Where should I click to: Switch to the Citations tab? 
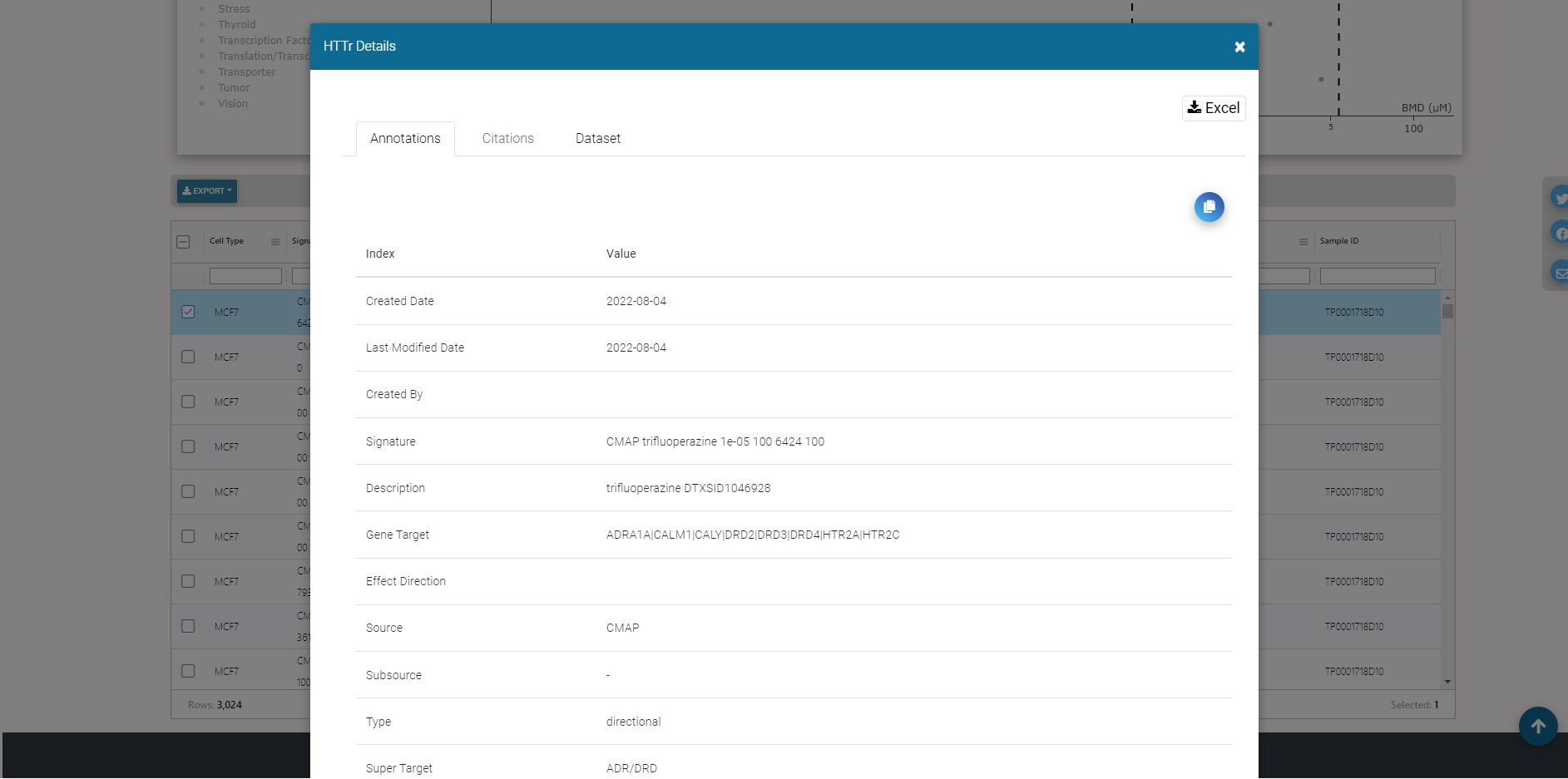[x=507, y=138]
